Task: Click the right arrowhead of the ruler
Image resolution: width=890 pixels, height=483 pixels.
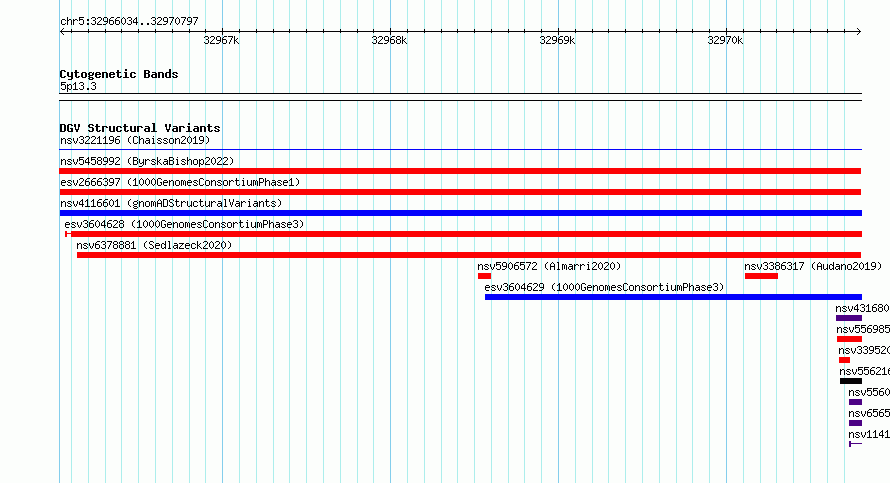Action: point(858,32)
